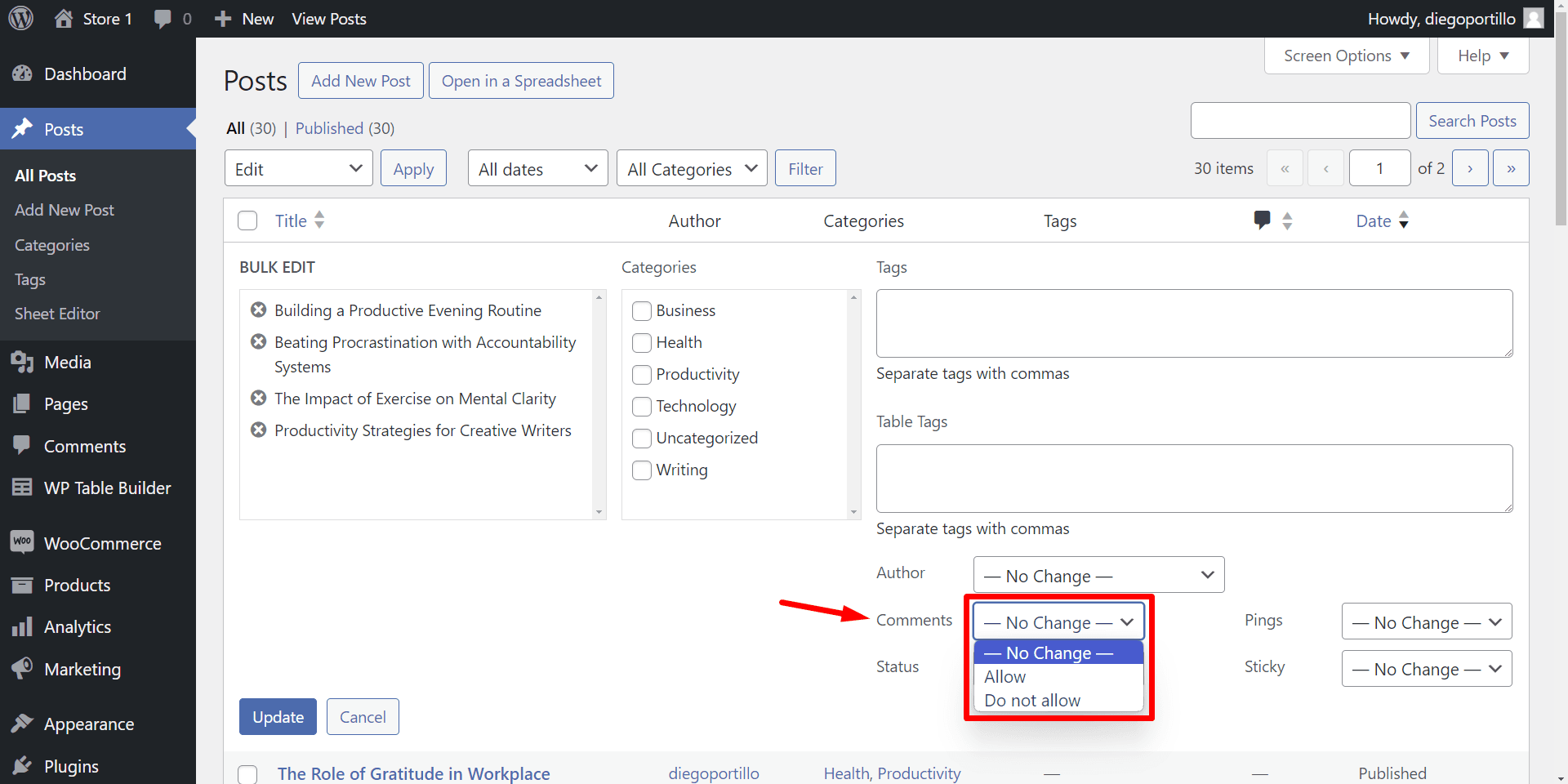Toggle the select-all posts checkbox
Viewport: 1568px width, 784px height.
click(x=247, y=220)
